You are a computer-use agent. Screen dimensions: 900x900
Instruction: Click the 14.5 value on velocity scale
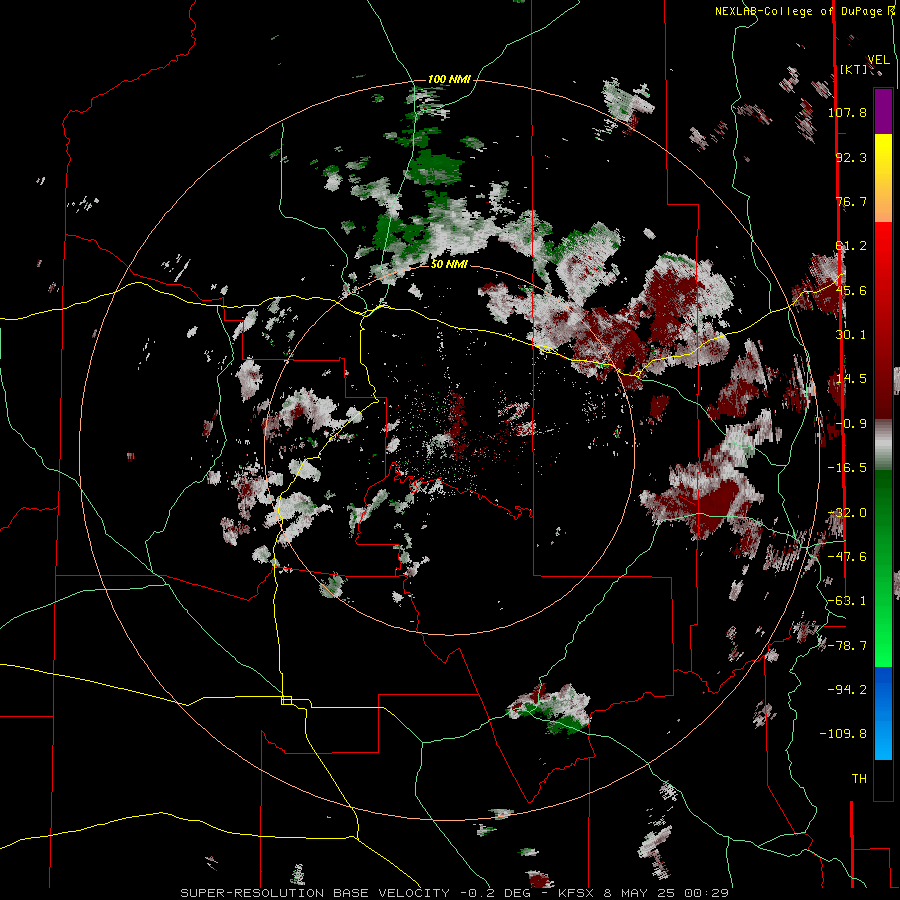click(x=851, y=379)
